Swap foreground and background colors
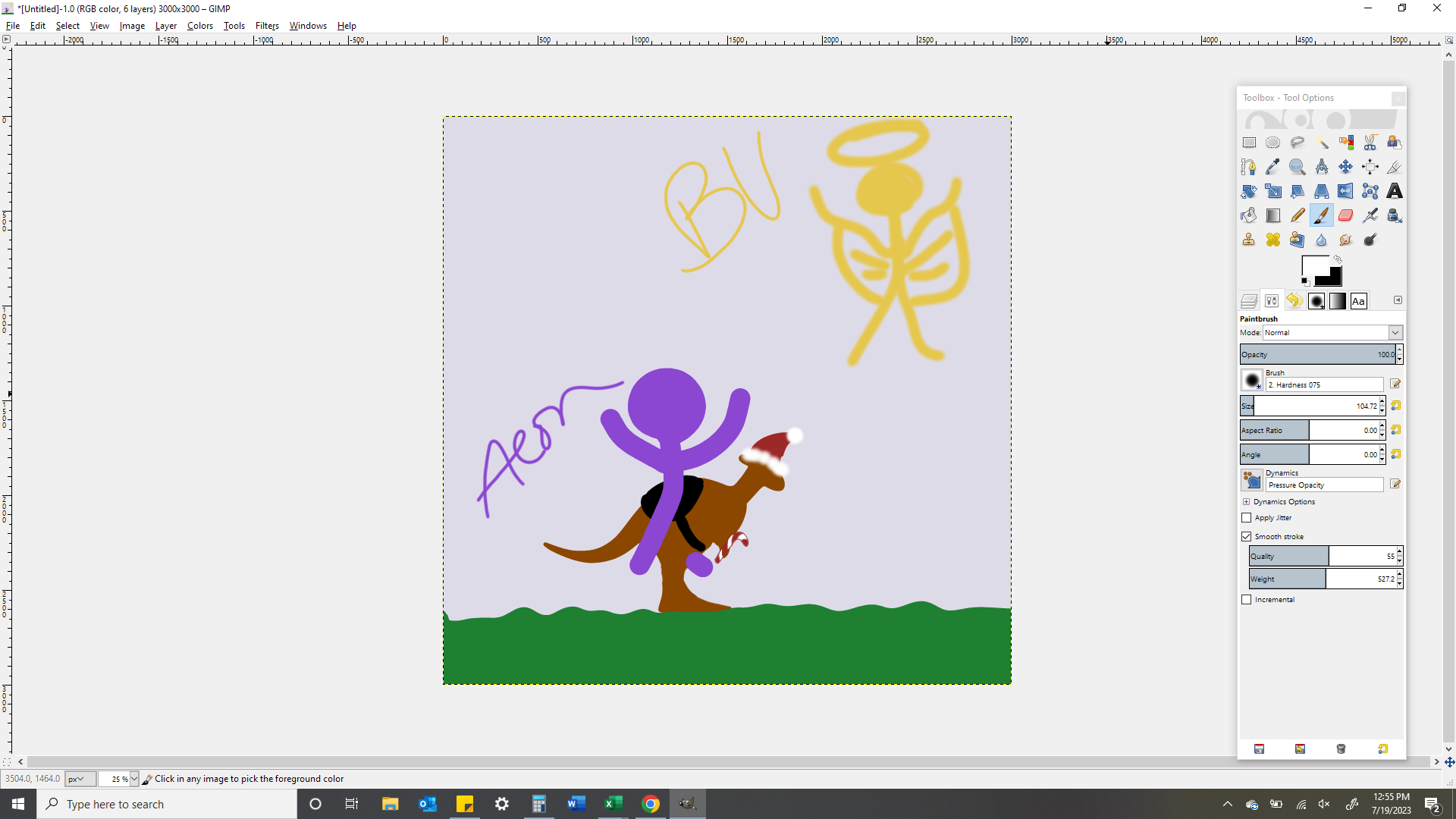Screen dimensions: 1456x819 coord(1338,259)
